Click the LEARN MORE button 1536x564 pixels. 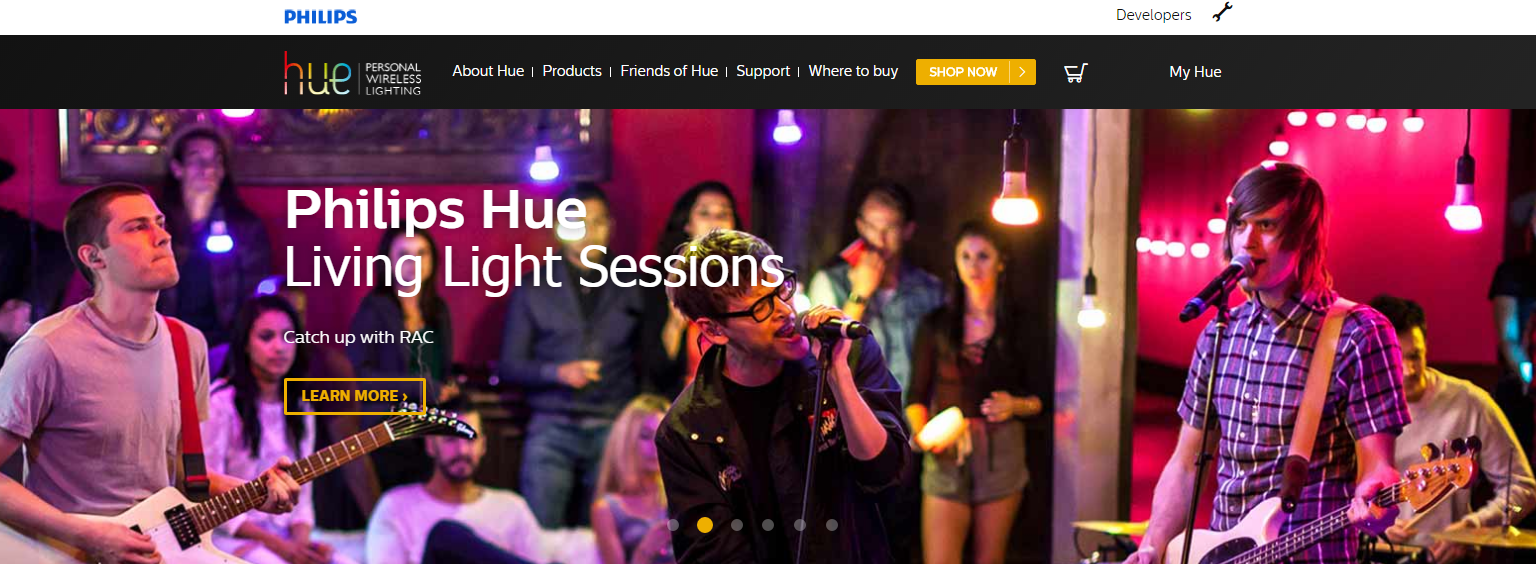(355, 396)
